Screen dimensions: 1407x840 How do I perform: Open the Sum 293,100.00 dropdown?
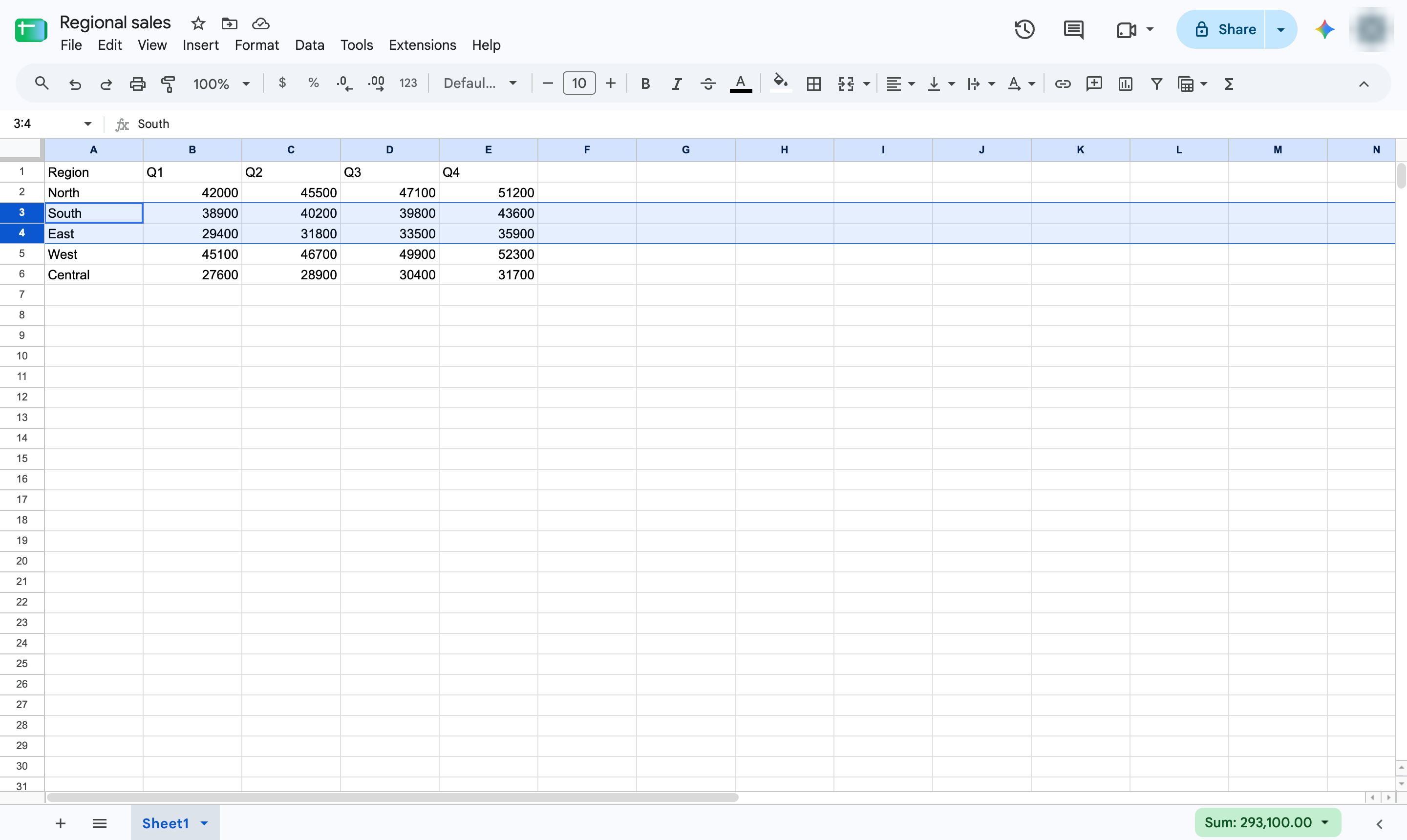click(1267, 822)
